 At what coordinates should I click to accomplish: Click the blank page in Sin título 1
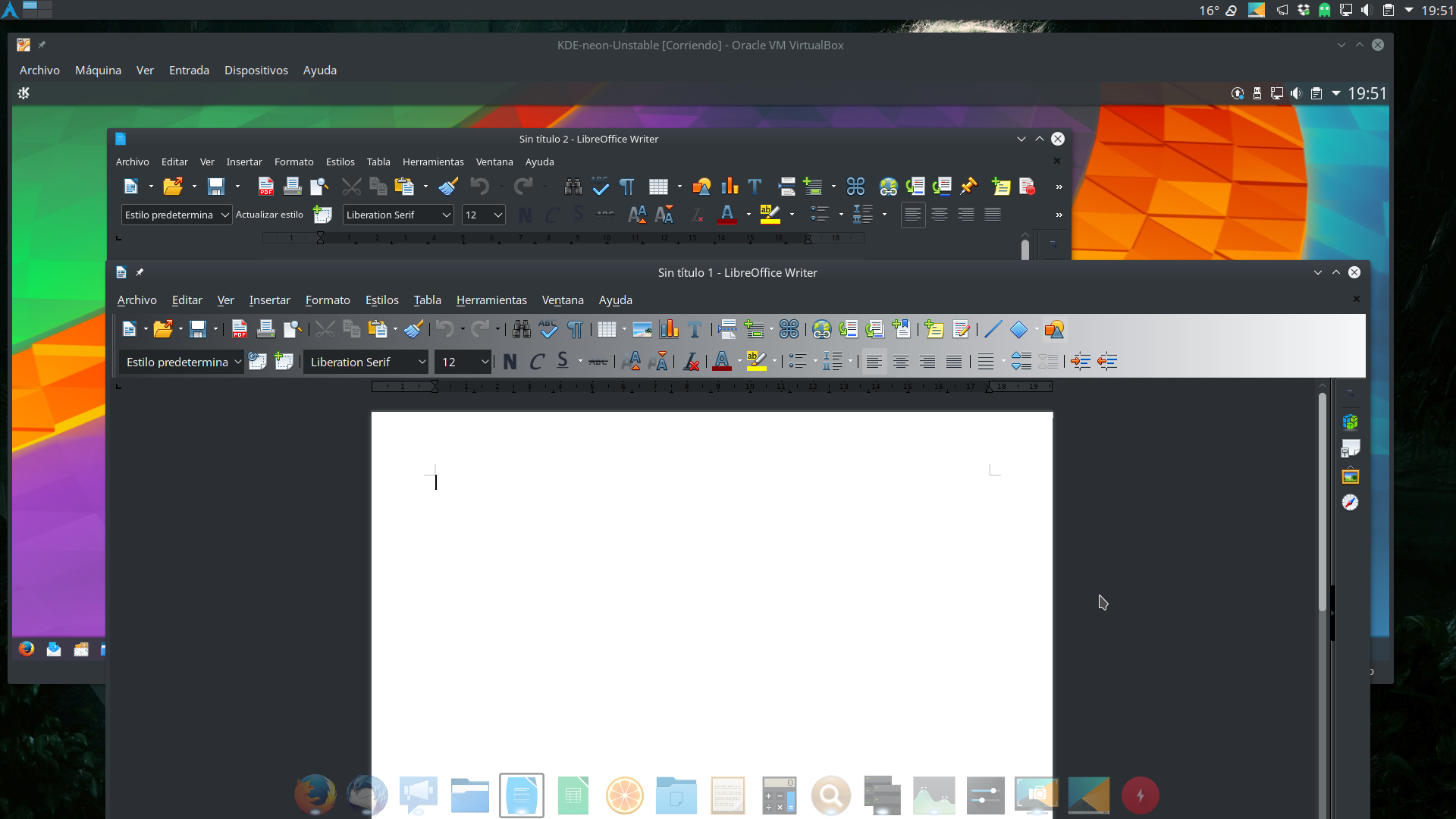(x=711, y=615)
